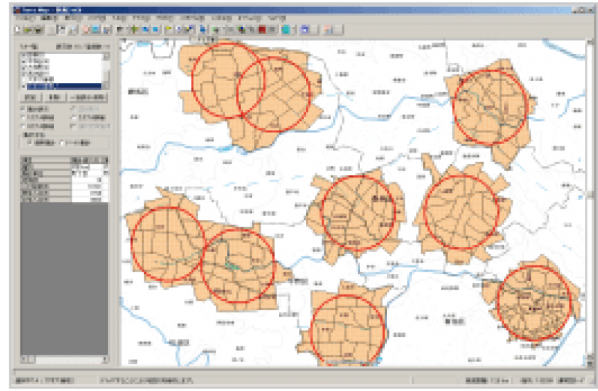Open the first menu in the menu bar
598x391 pixels.
pyautogui.click(x=25, y=18)
